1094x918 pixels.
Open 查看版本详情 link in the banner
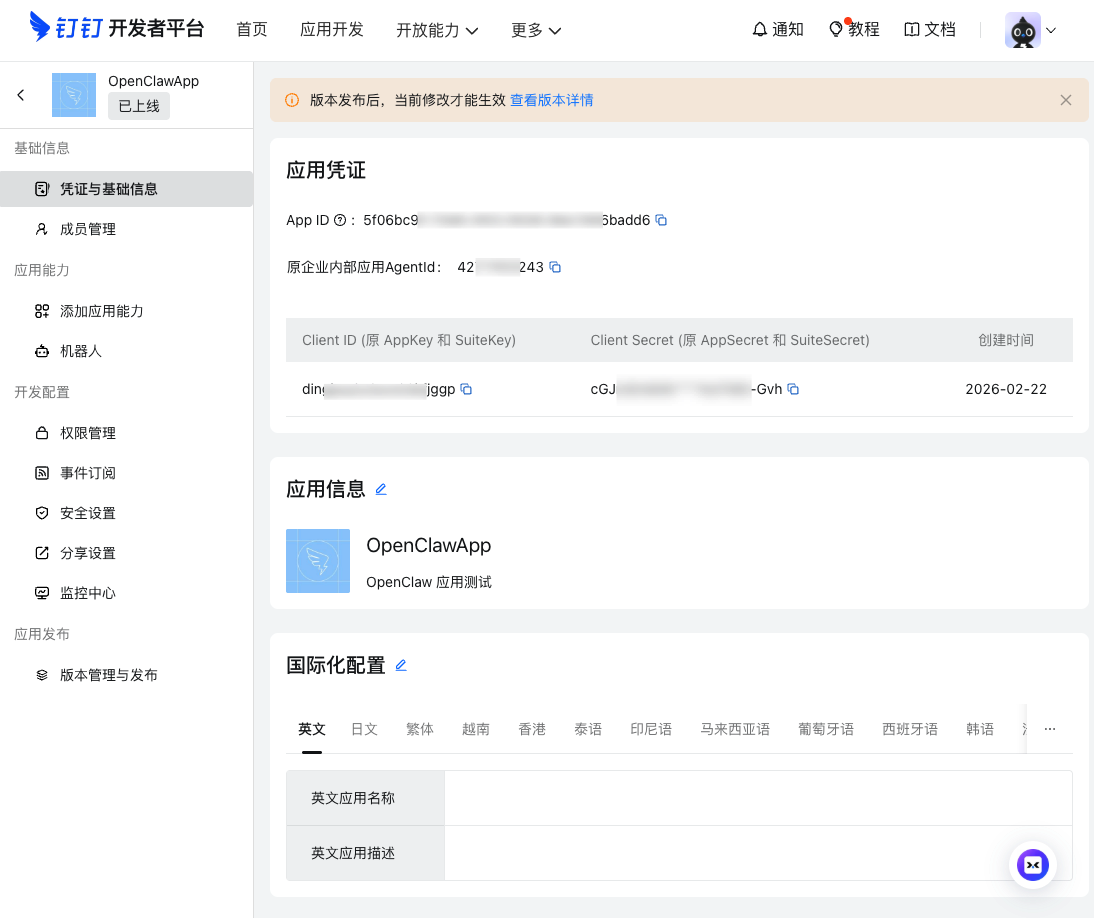pyautogui.click(x=551, y=100)
